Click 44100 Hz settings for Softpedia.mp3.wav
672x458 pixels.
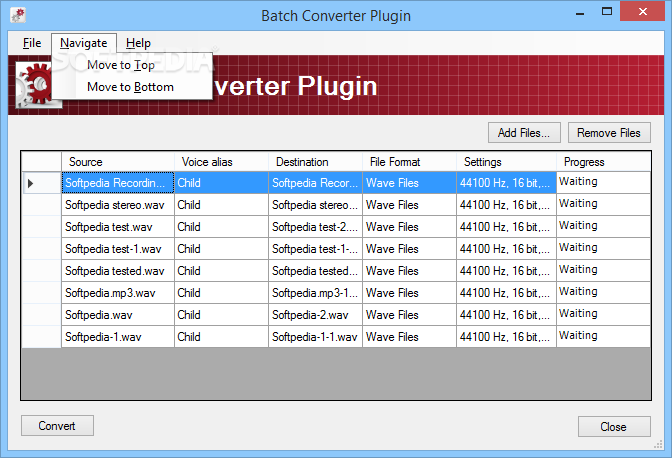[506, 293]
